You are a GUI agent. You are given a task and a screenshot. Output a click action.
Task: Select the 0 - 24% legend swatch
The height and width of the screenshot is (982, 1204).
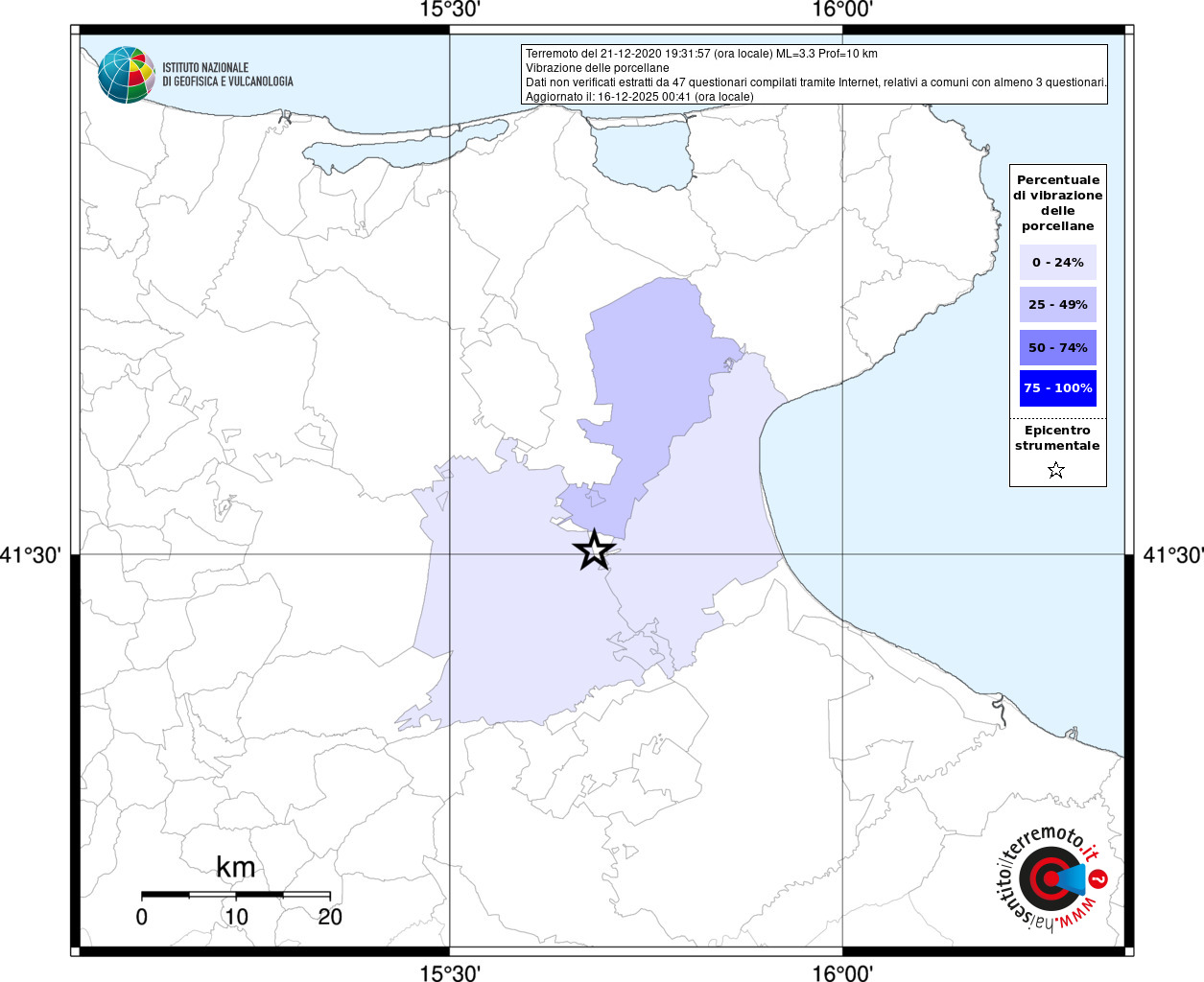tap(1057, 262)
